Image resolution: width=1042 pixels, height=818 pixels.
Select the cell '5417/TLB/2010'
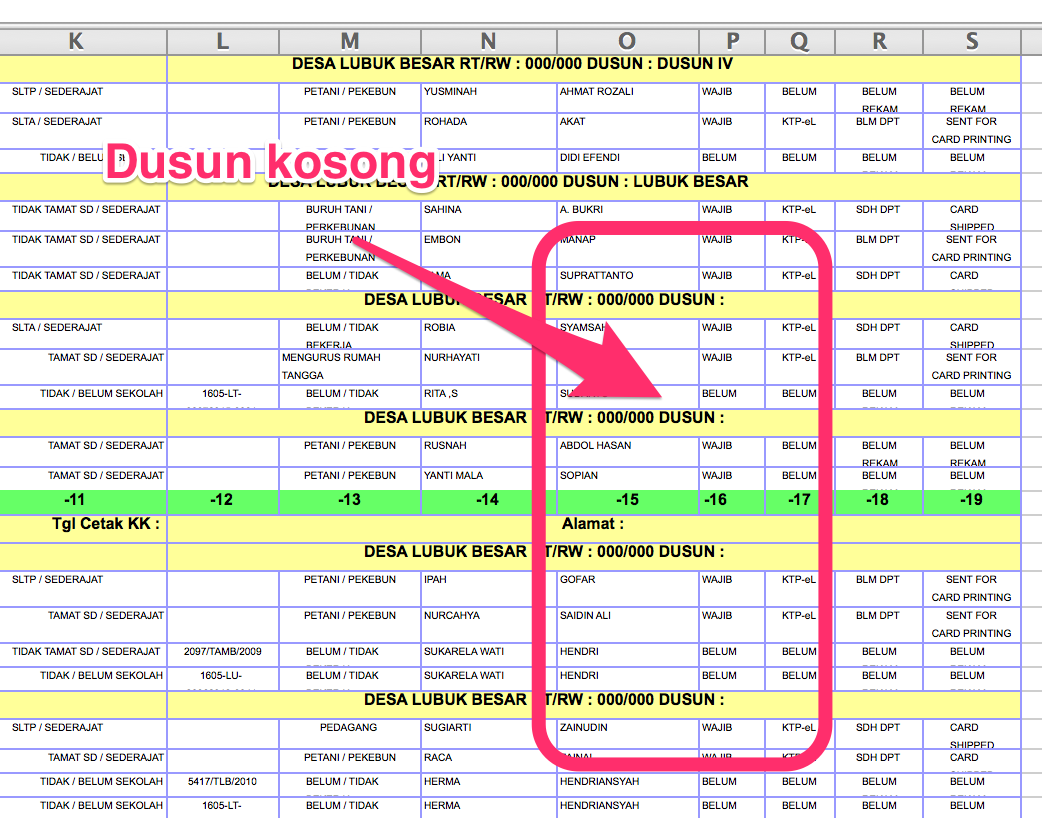[x=223, y=785]
